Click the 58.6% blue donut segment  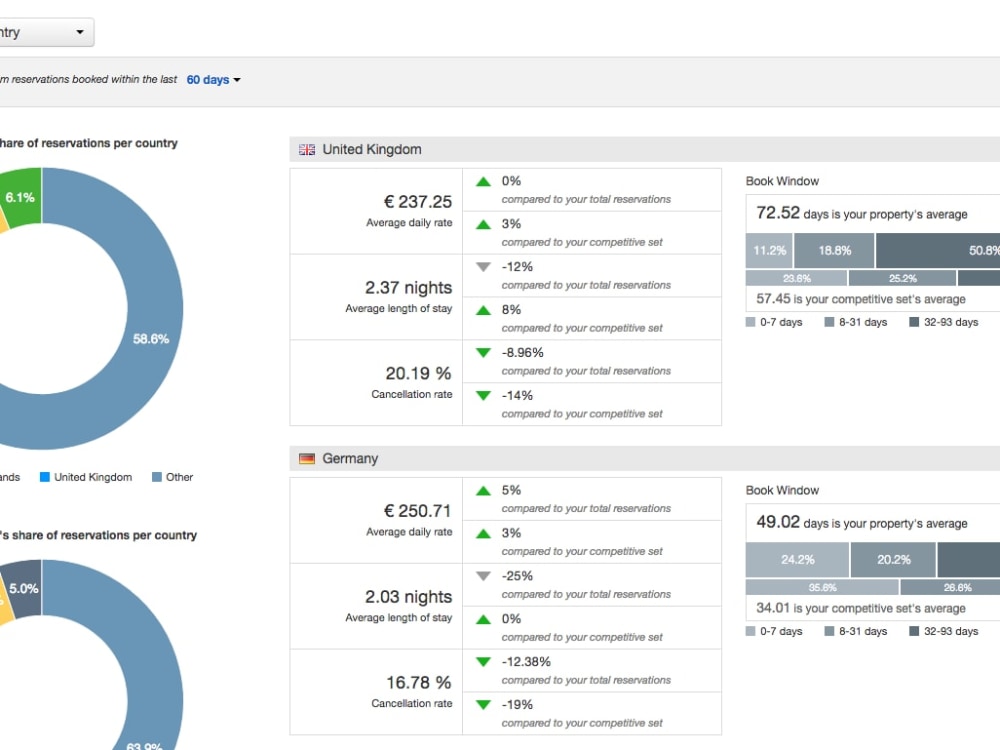point(151,339)
